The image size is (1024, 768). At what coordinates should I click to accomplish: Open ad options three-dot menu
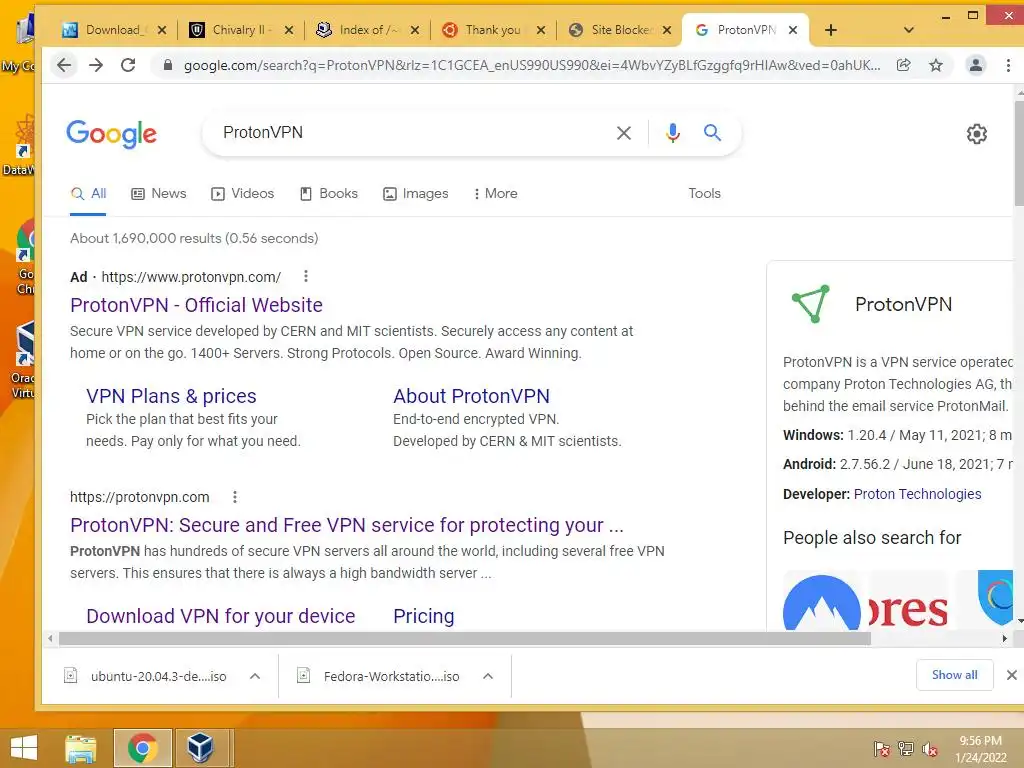click(x=306, y=276)
